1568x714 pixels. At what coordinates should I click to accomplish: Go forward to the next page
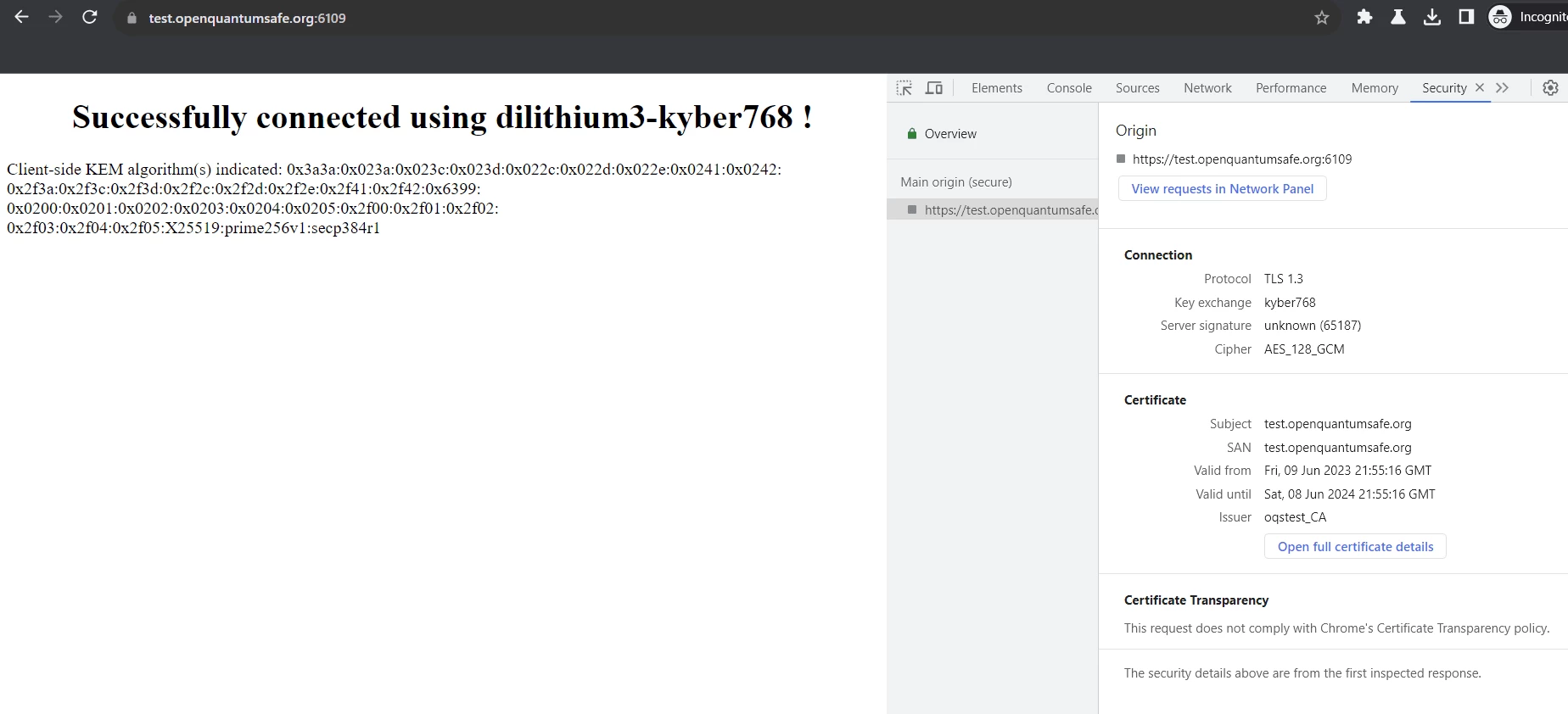coord(56,17)
